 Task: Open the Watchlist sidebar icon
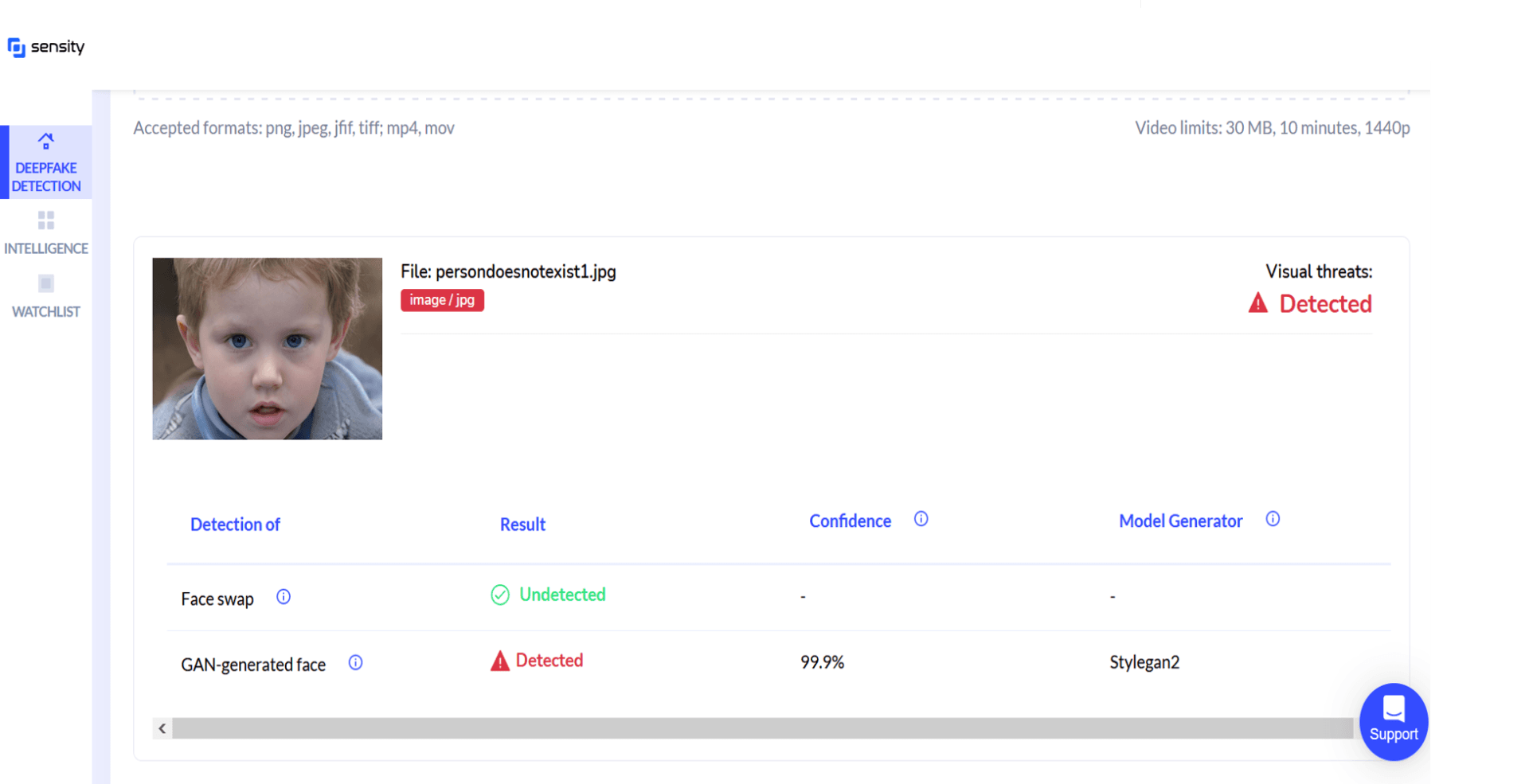(46, 283)
